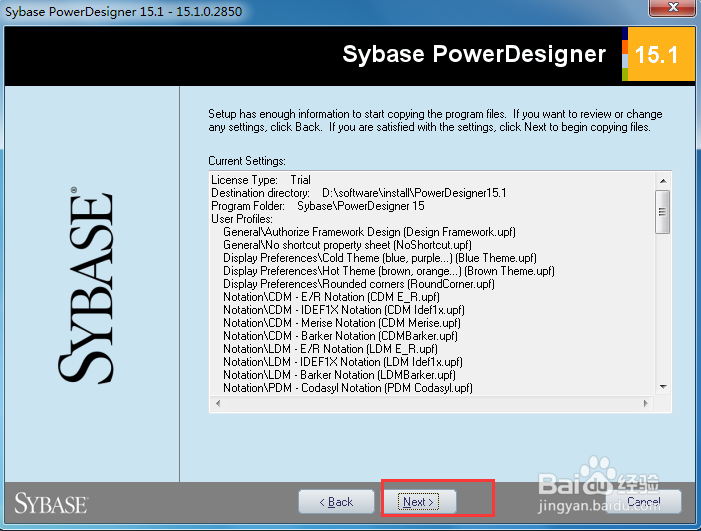Close the Sybase PowerDesigner installer window
Image resolution: width=701 pixels, height=531 pixels.
(673, 8)
